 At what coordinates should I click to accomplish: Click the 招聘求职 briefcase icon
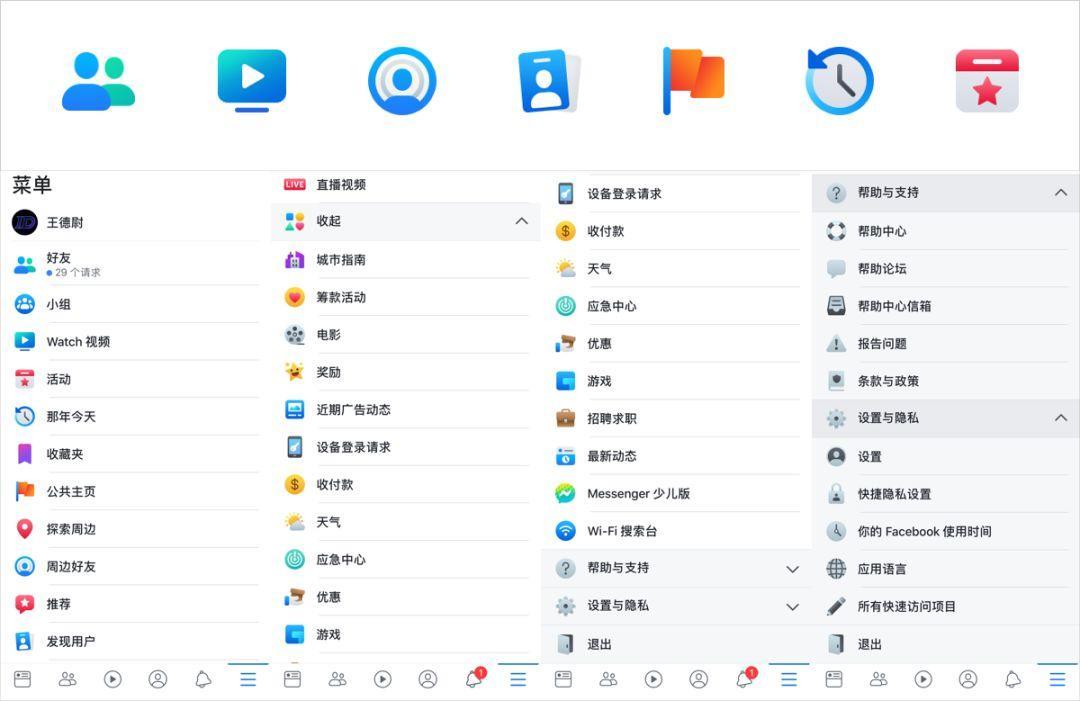tap(566, 419)
